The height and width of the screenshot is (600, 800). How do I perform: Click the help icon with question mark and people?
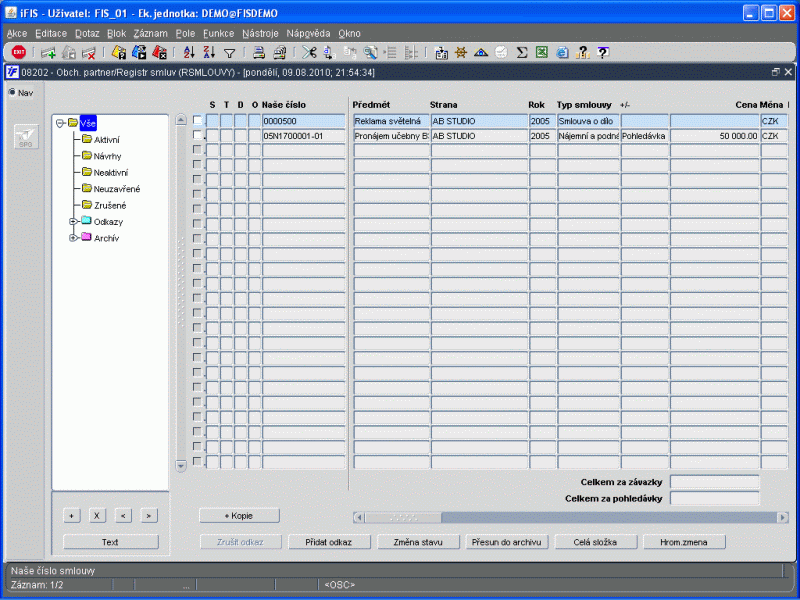(582, 52)
